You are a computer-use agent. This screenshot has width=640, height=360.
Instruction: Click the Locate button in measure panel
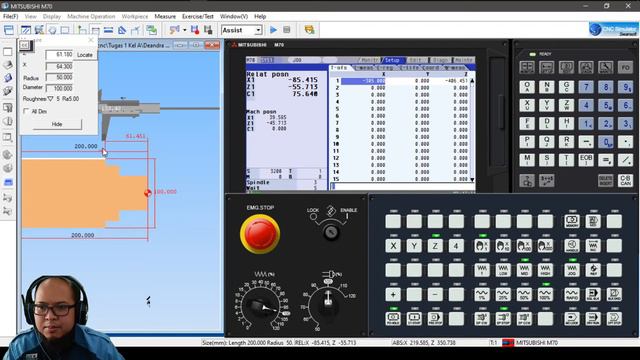[84, 55]
